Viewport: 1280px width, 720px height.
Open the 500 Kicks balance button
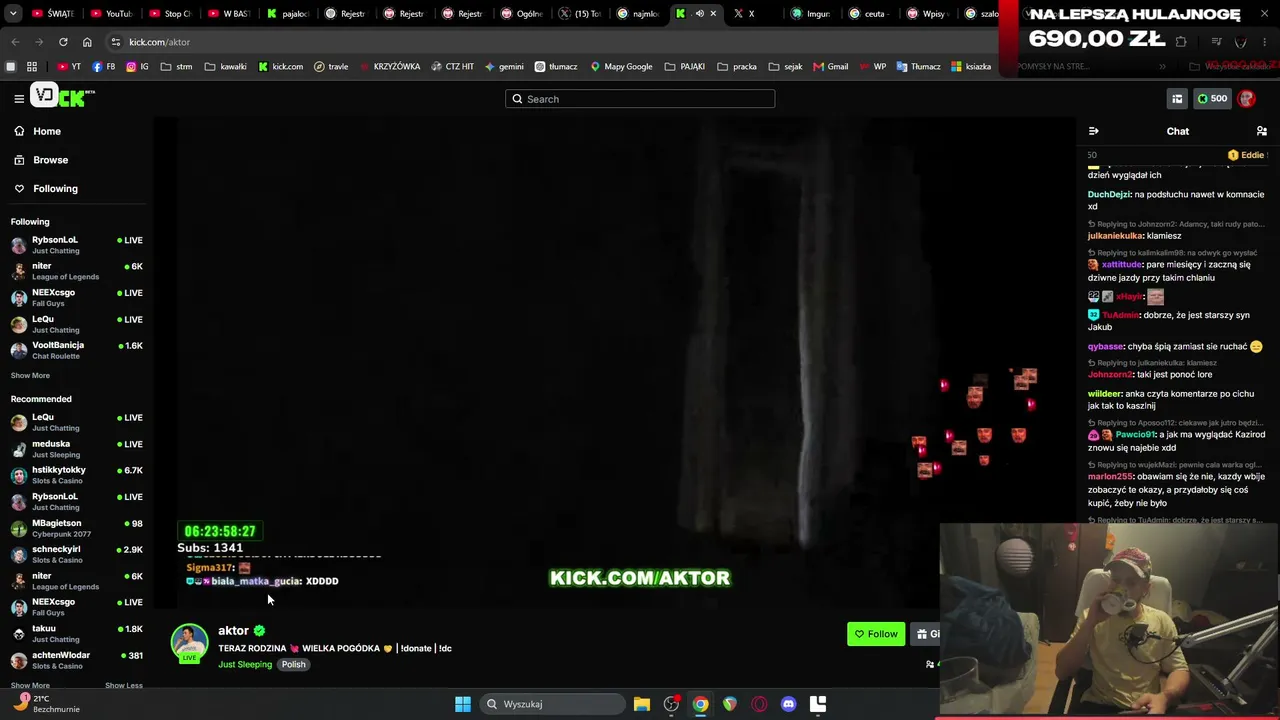tap(1212, 99)
